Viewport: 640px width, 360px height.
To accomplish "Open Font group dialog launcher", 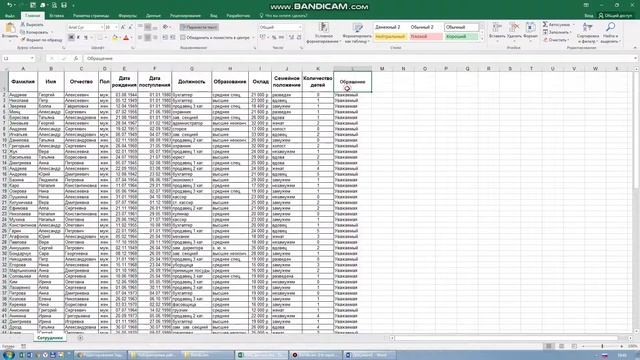I will pos(133,48).
